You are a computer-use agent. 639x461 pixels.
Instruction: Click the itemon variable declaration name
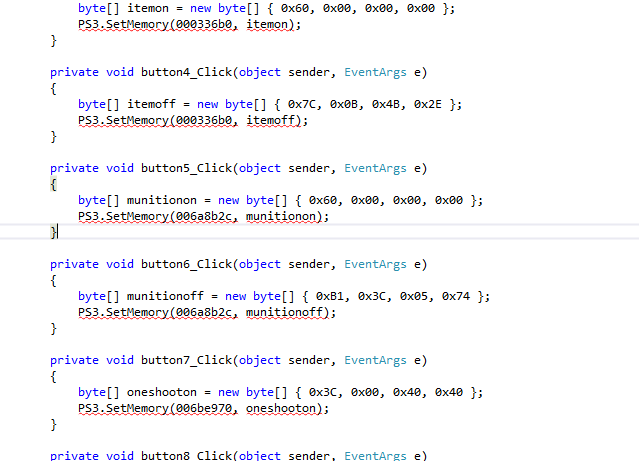(x=148, y=8)
